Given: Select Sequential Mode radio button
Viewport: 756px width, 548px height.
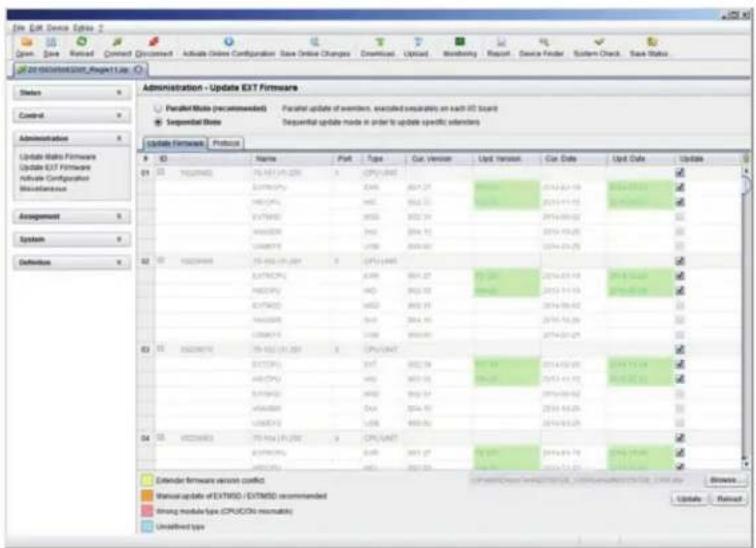Looking at the screenshot, I should click(x=158, y=122).
